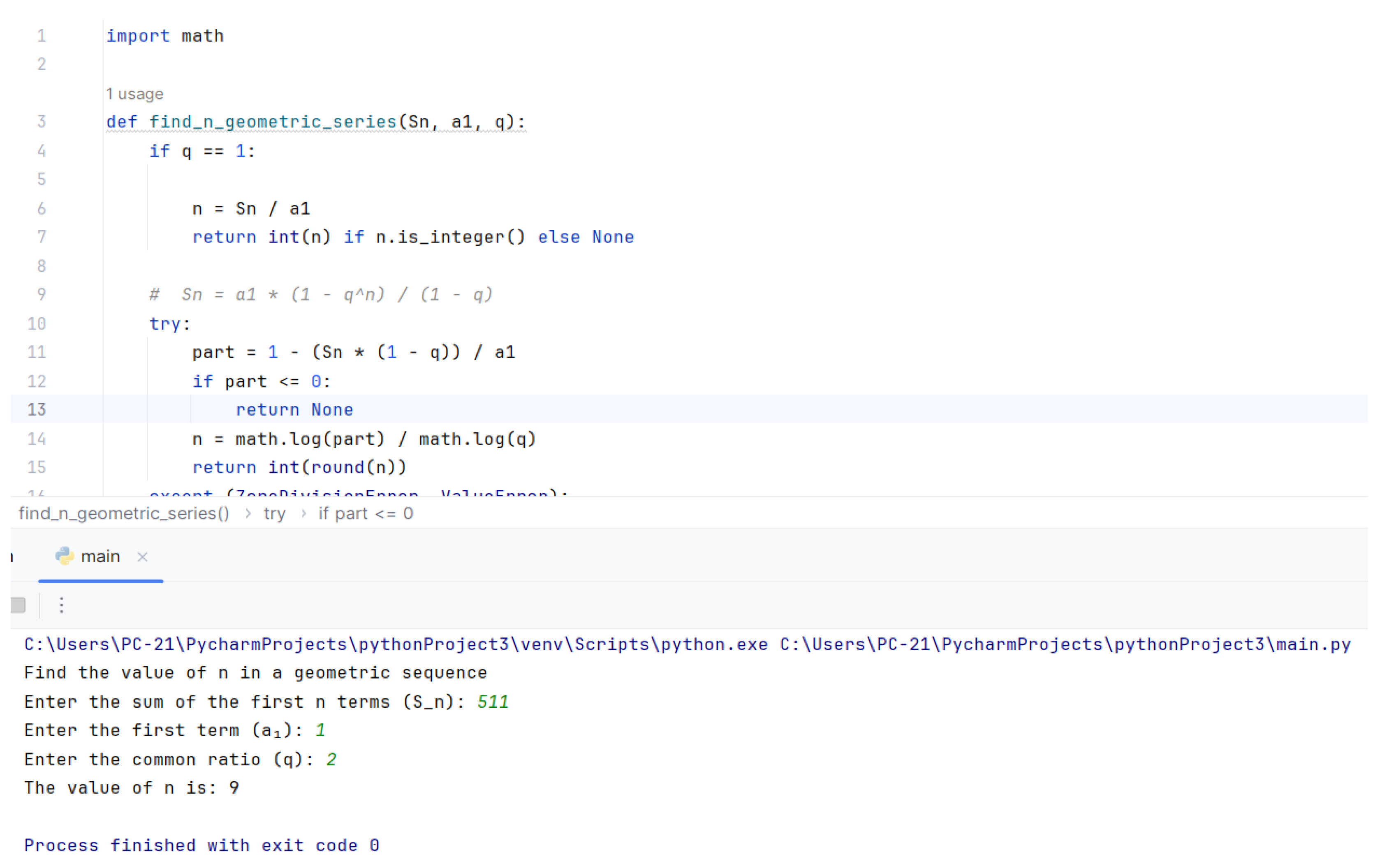
Task: Click the 'The value of n is: 9' output line
Action: pyautogui.click(x=132, y=788)
